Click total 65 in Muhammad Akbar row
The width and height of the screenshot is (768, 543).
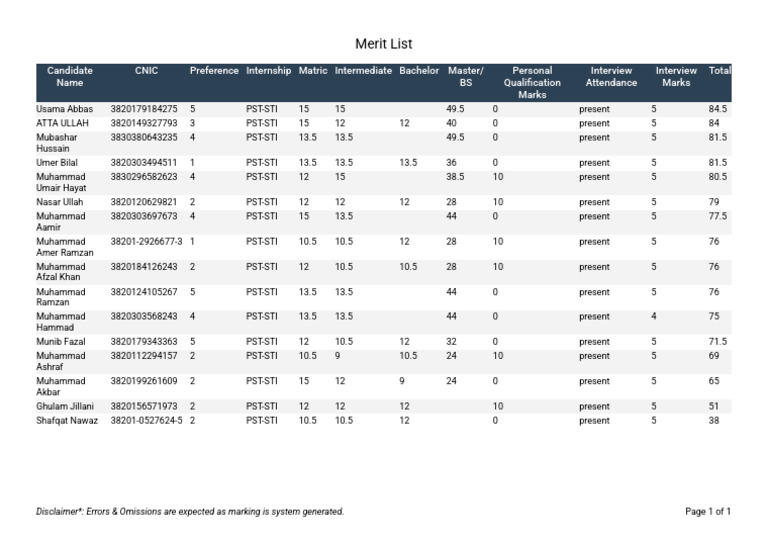[714, 381]
